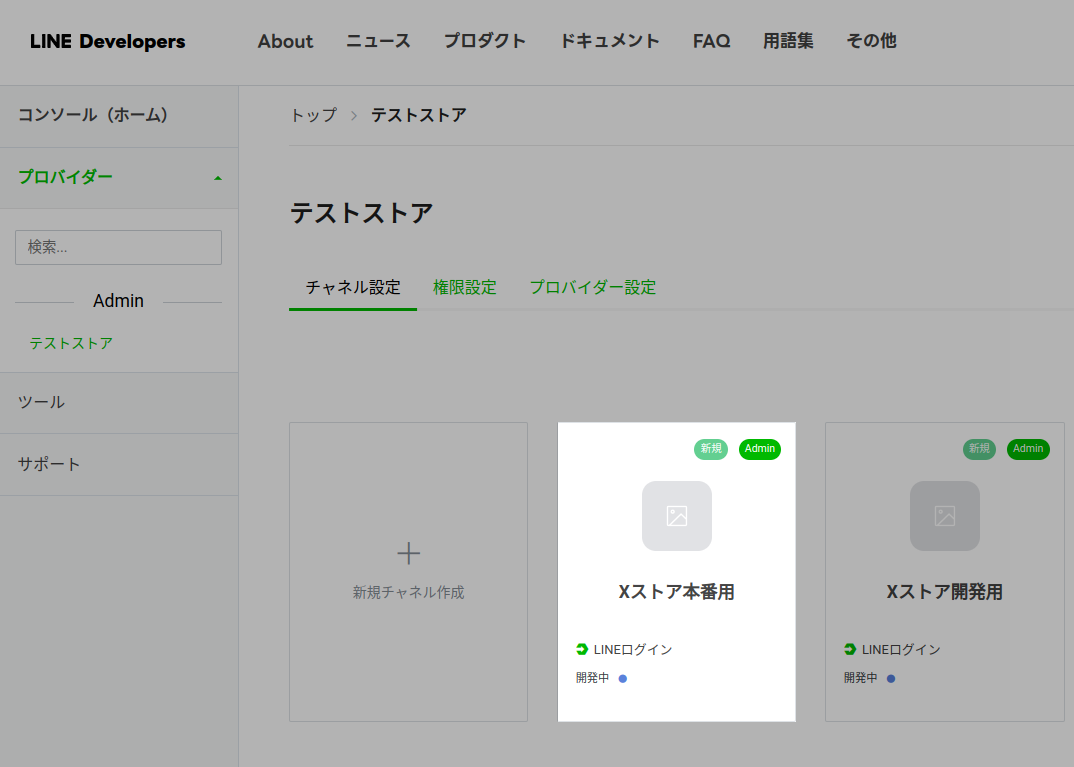1074x767 pixels.
Task: Open the FAQ page
Action: tap(711, 41)
